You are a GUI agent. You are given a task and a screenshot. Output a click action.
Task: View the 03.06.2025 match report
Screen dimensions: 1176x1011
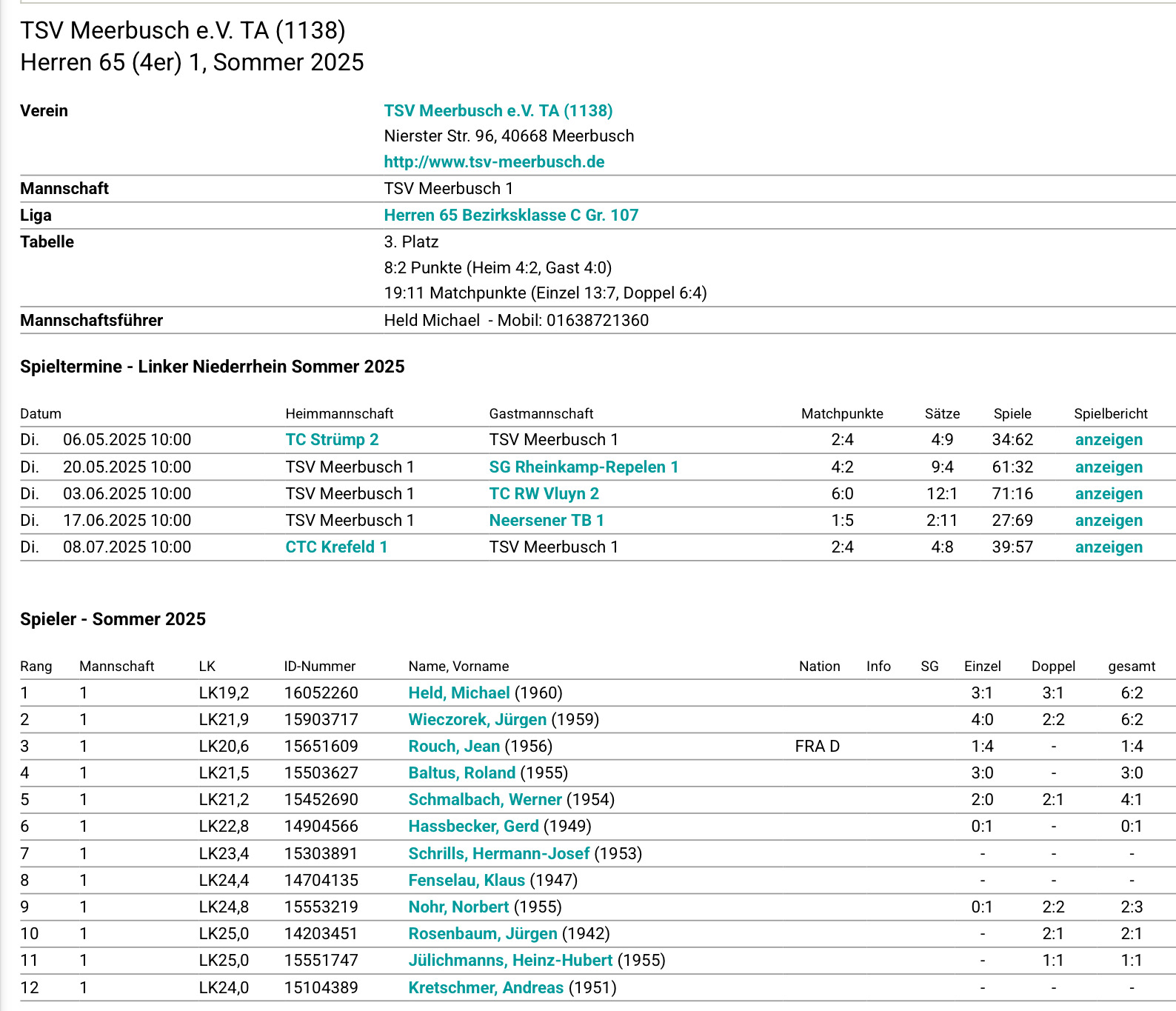1108,494
